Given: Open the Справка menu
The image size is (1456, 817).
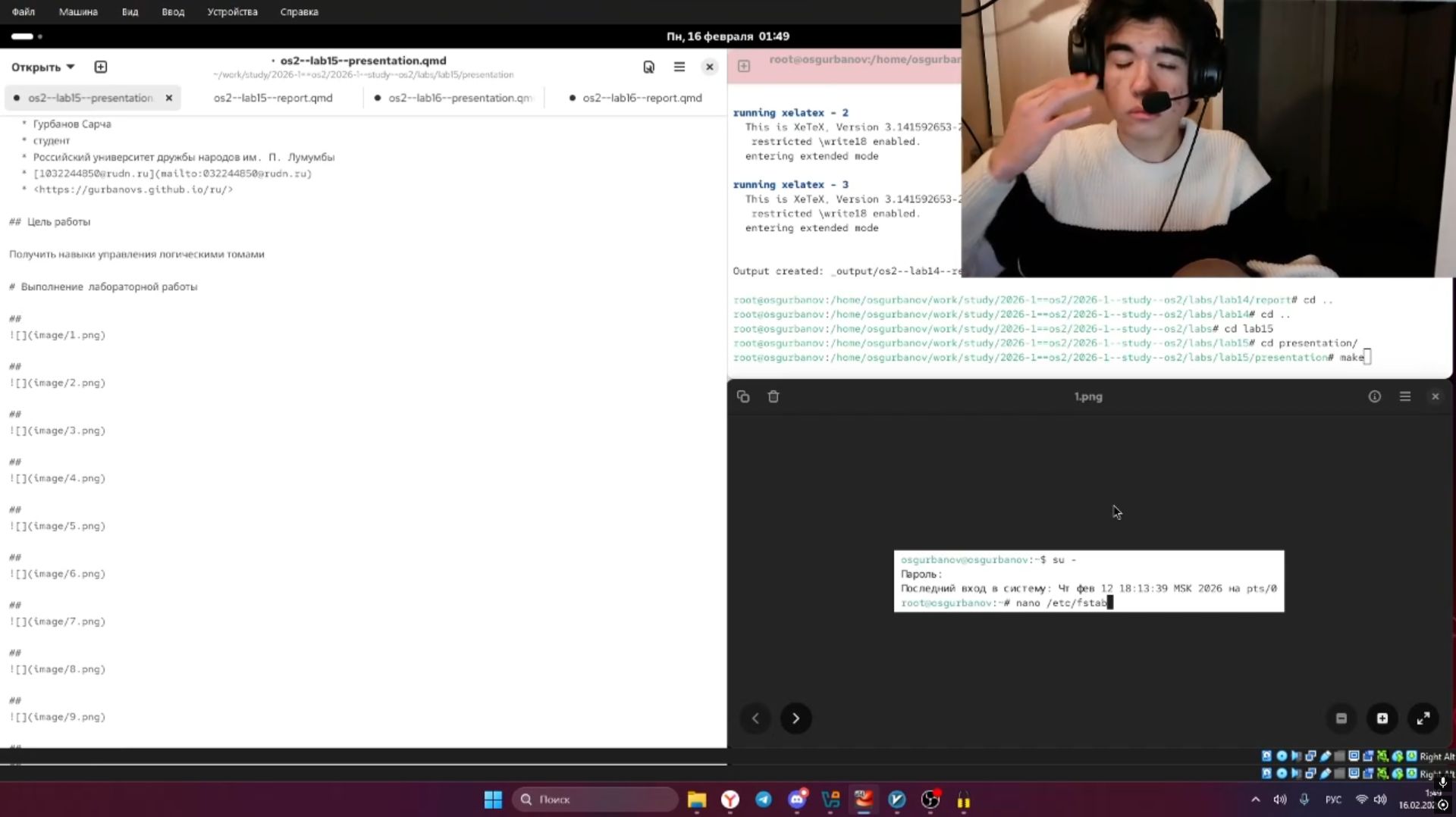Looking at the screenshot, I should click(x=299, y=12).
